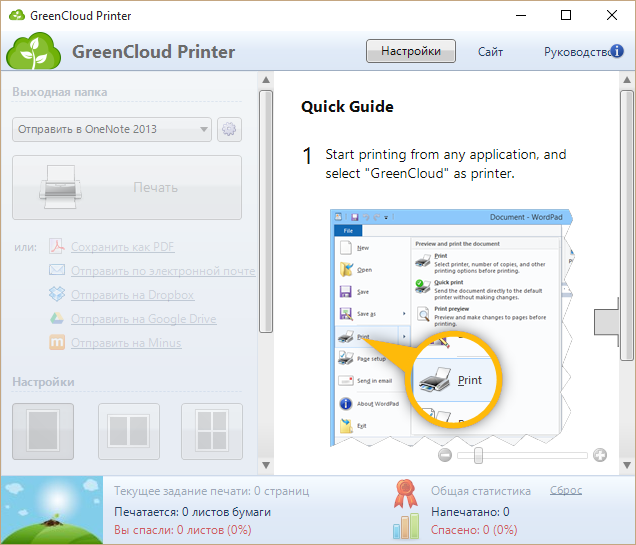Click the Google Drive icon
The width and height of the screenshot is (636, 545).
[56, 319]
